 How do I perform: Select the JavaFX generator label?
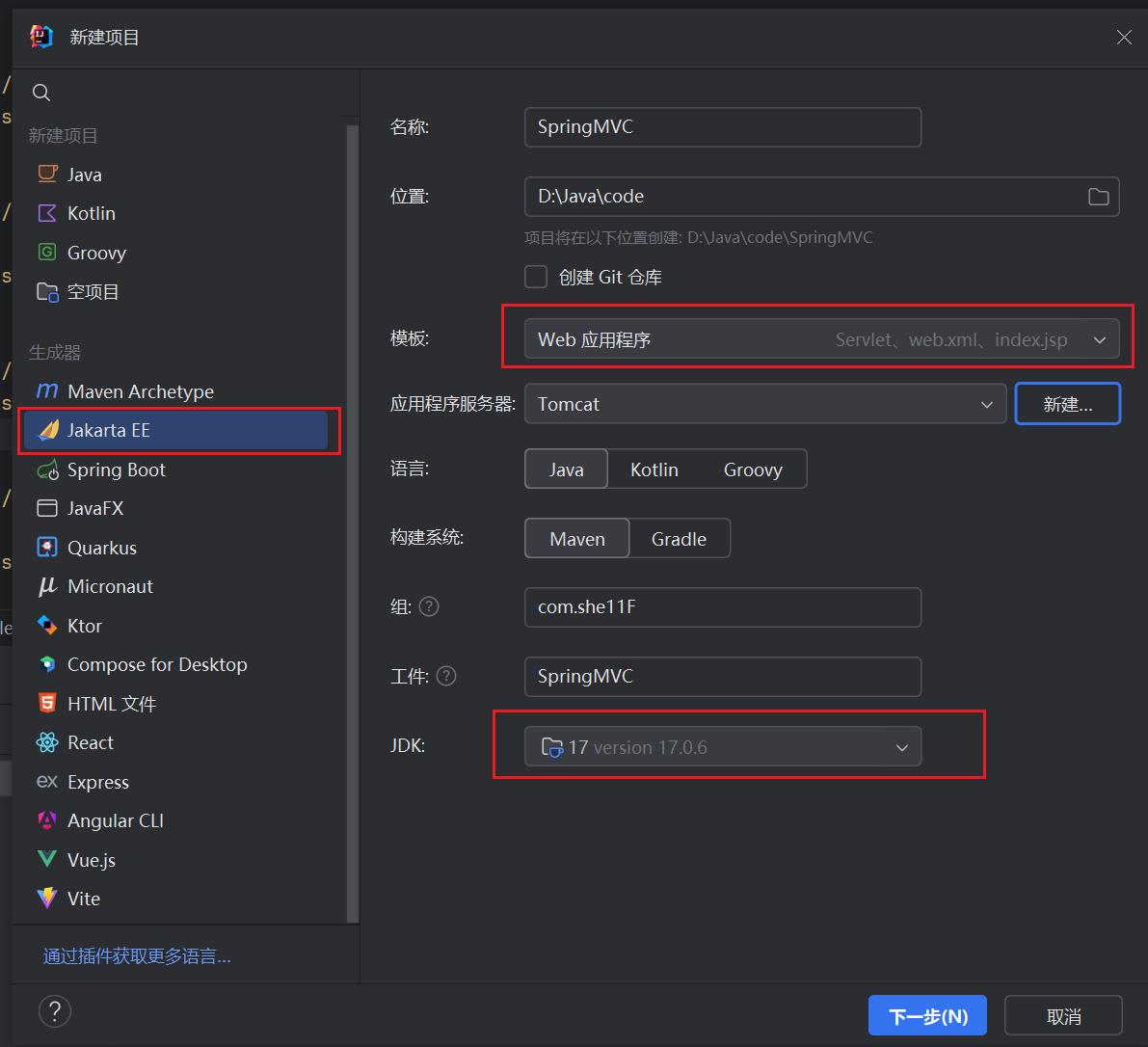click(95, 508)
